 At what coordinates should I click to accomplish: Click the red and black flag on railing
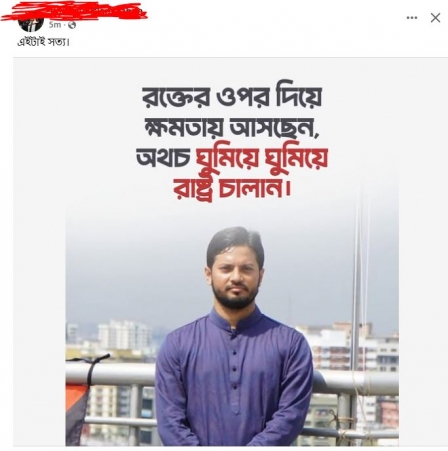click(x=80, y=397)
